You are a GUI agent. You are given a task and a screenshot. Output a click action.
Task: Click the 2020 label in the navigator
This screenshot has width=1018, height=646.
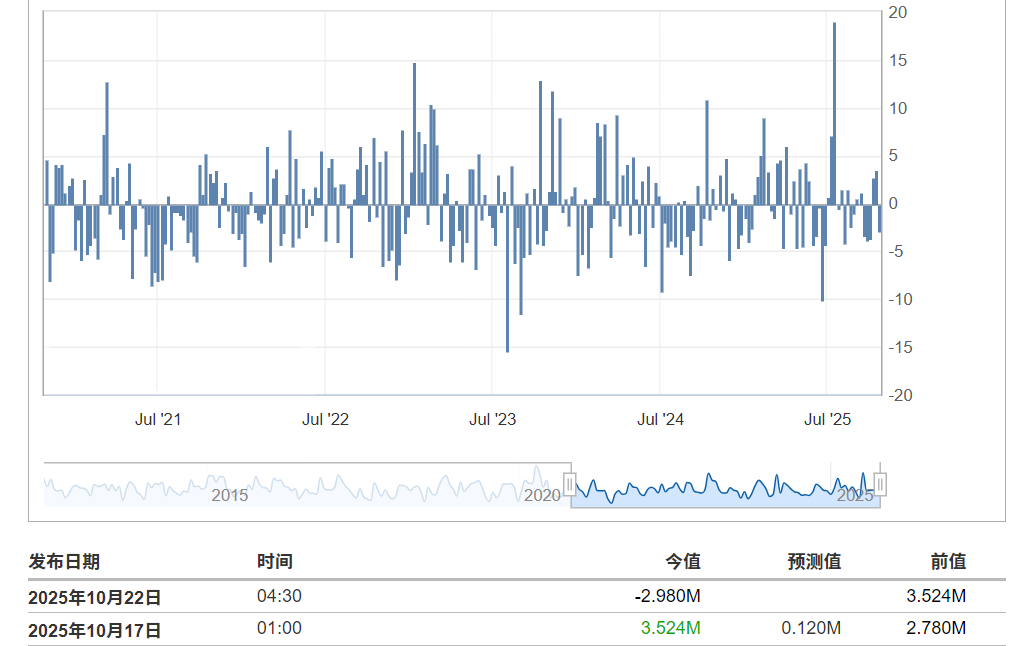[543, 495]
